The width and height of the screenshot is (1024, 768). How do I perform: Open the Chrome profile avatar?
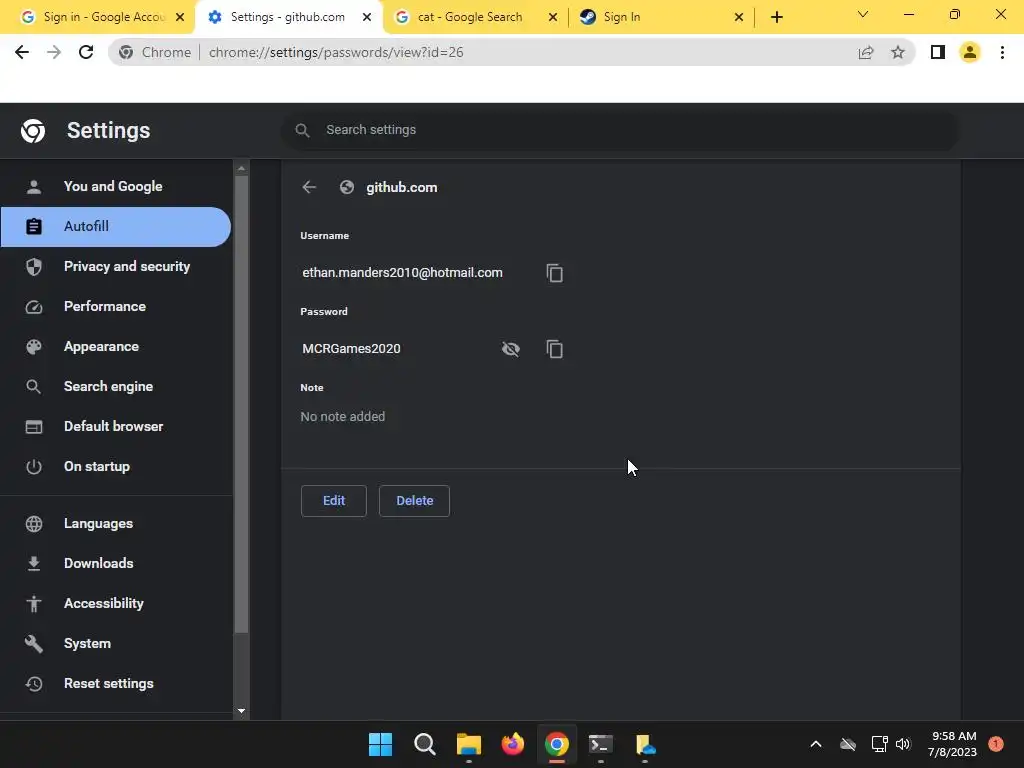(970, 52)
